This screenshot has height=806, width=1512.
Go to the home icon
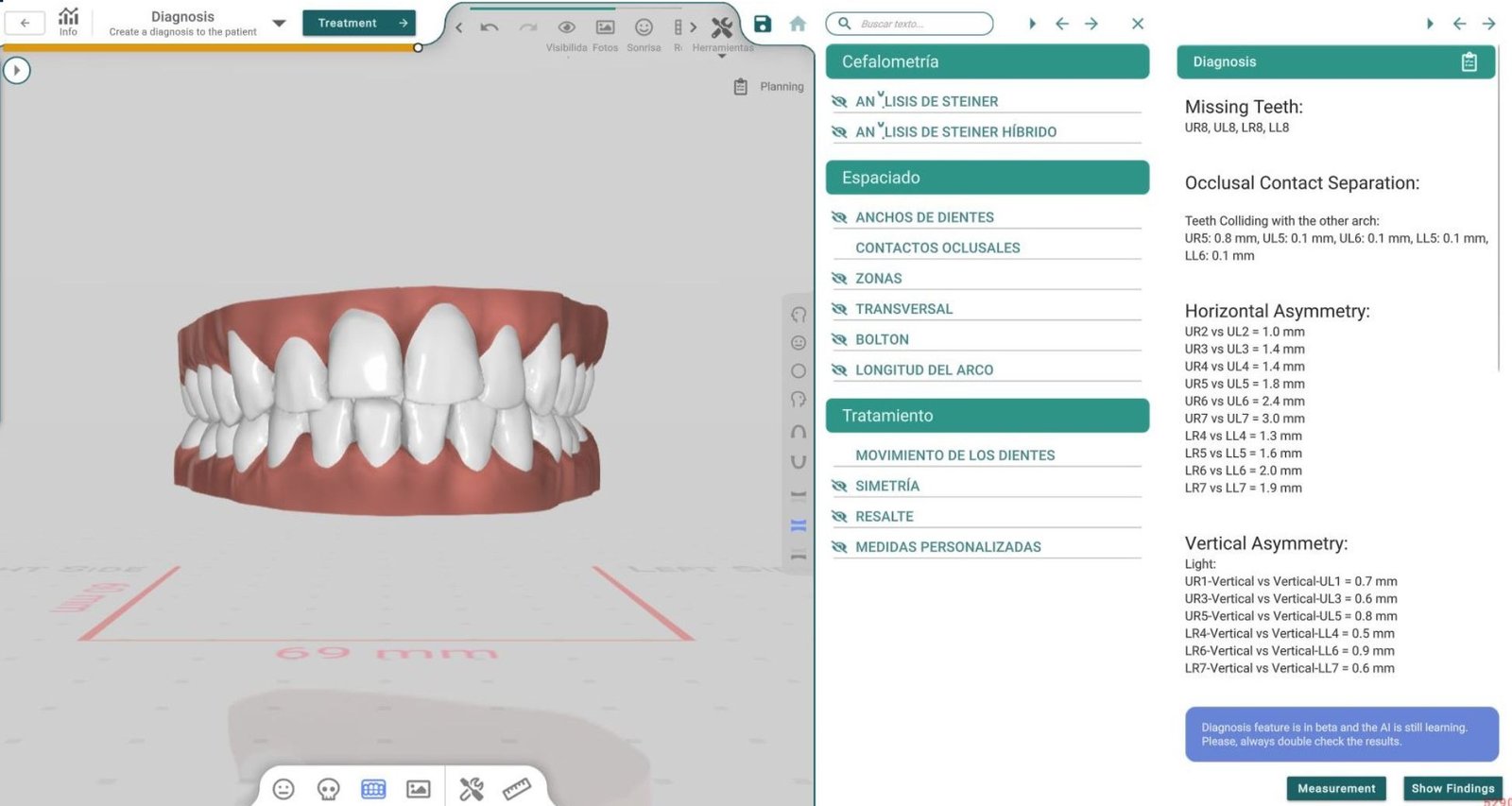click(x=798, y=24)
